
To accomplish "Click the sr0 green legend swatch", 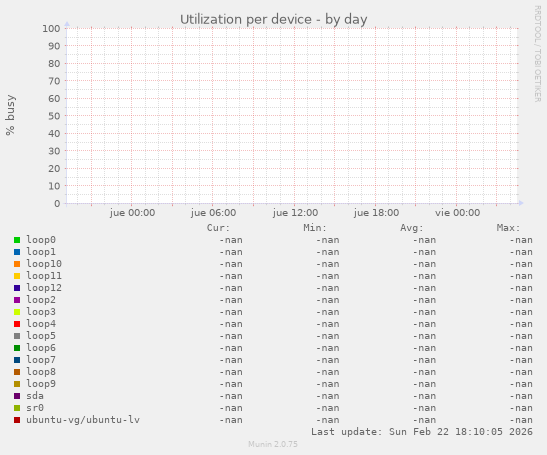I will click(x=17, y=408).
